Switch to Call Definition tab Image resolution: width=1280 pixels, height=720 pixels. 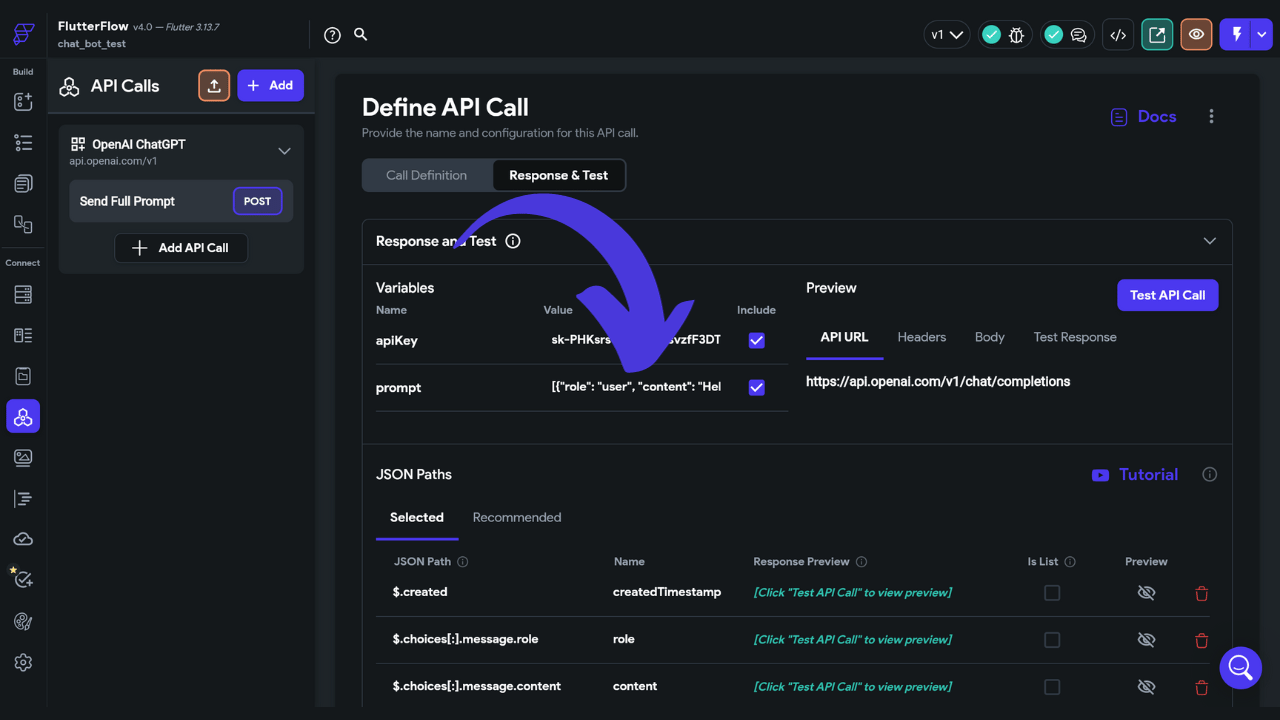point(427,175)
